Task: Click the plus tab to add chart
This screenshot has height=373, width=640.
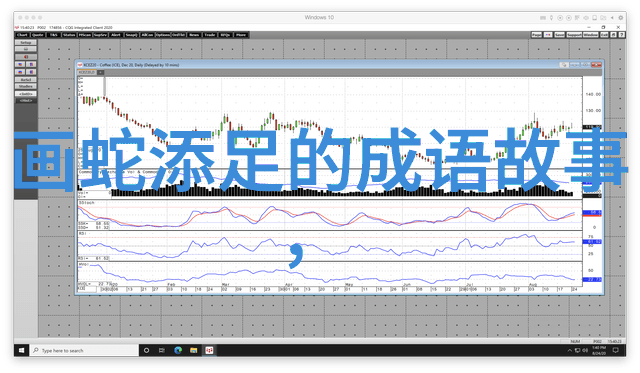Action: [100, 72]
